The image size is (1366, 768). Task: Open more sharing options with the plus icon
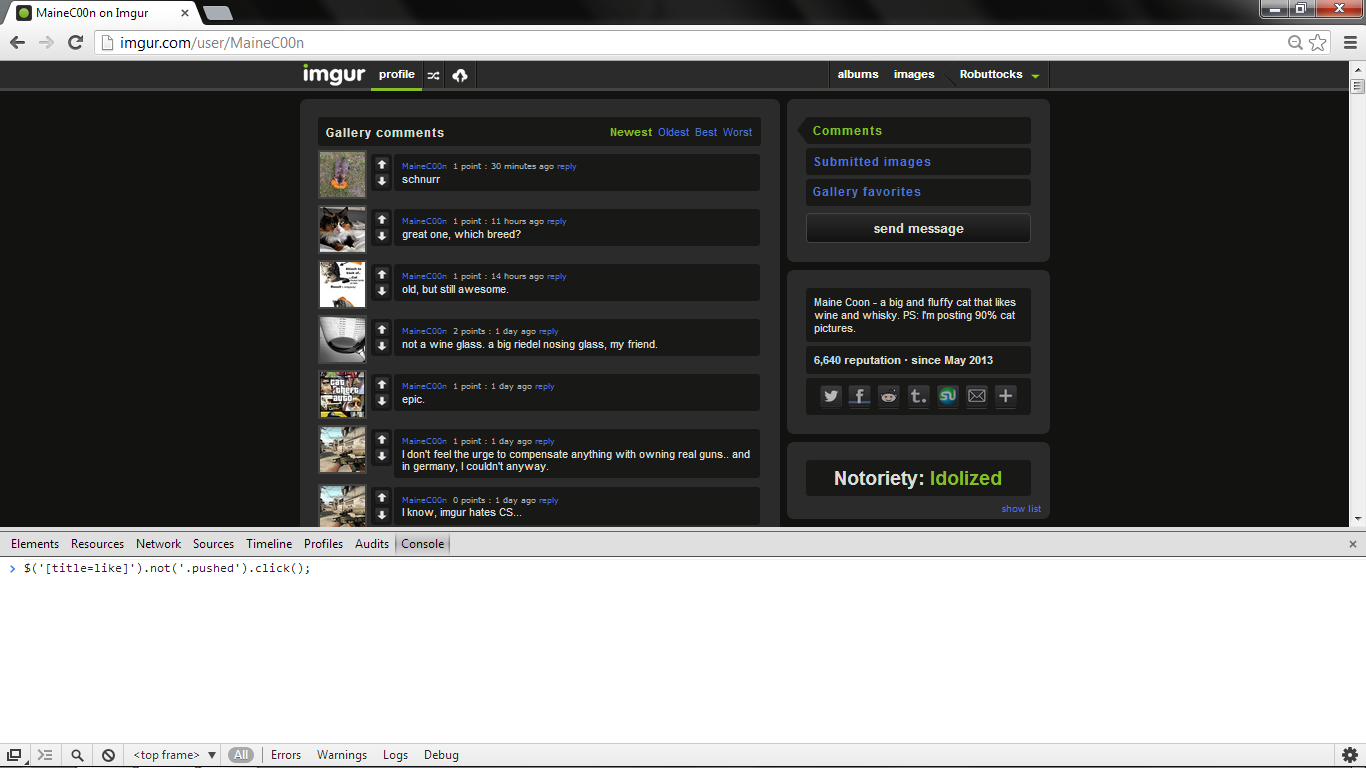(x=1006, y=396)
